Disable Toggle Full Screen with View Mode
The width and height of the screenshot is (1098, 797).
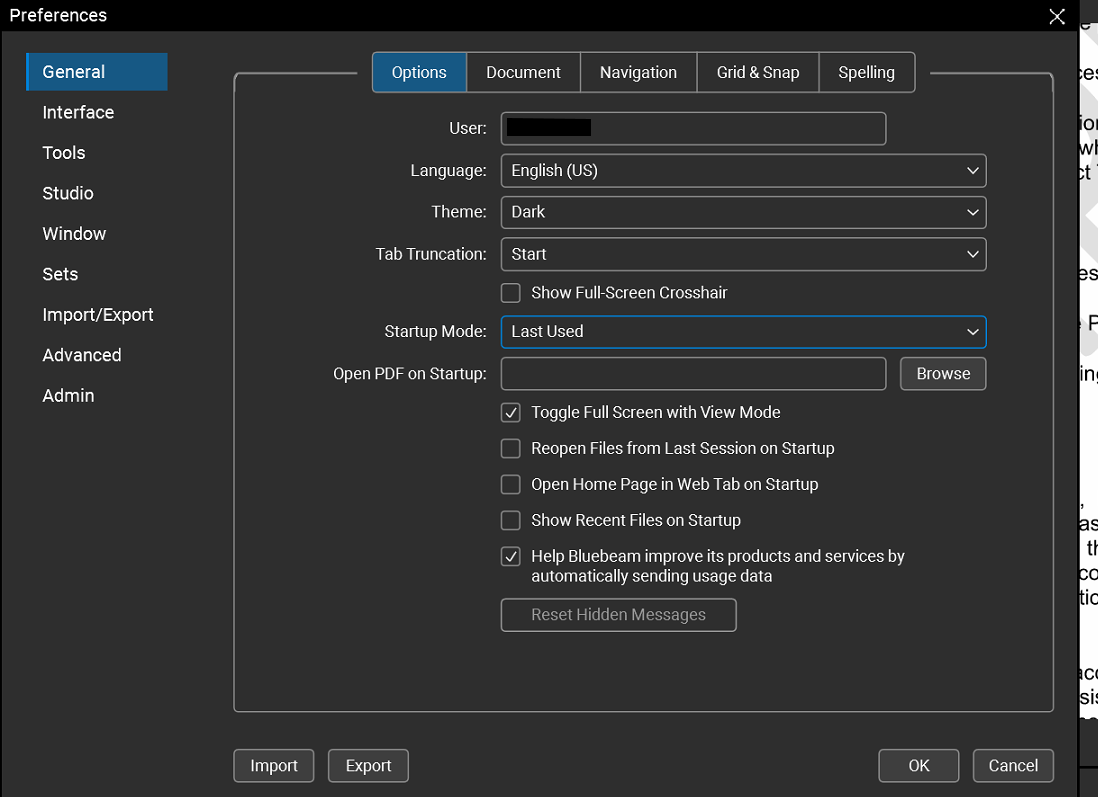(x=510, y=412)
